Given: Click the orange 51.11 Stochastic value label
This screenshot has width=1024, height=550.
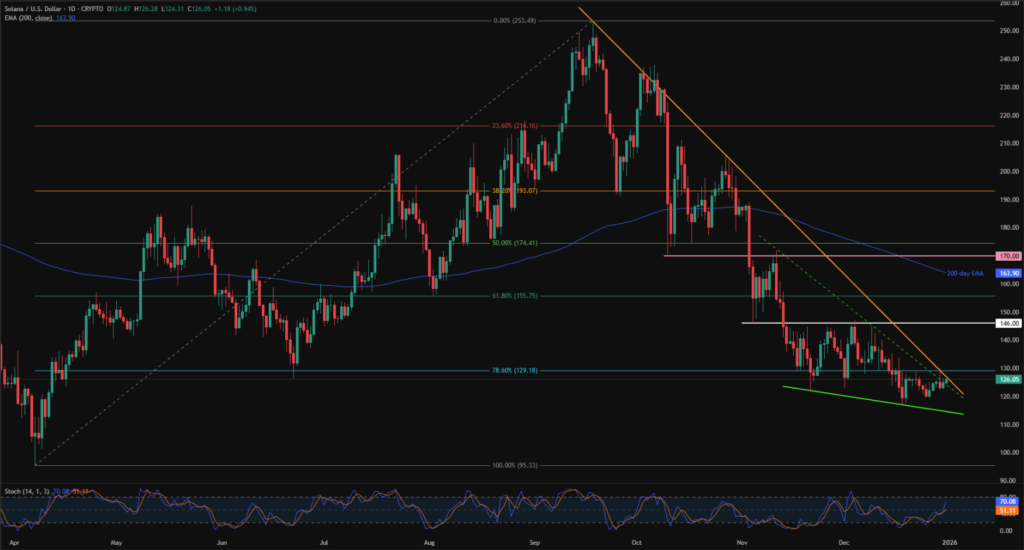Looking at the screenshot, I should (1008, 510).
